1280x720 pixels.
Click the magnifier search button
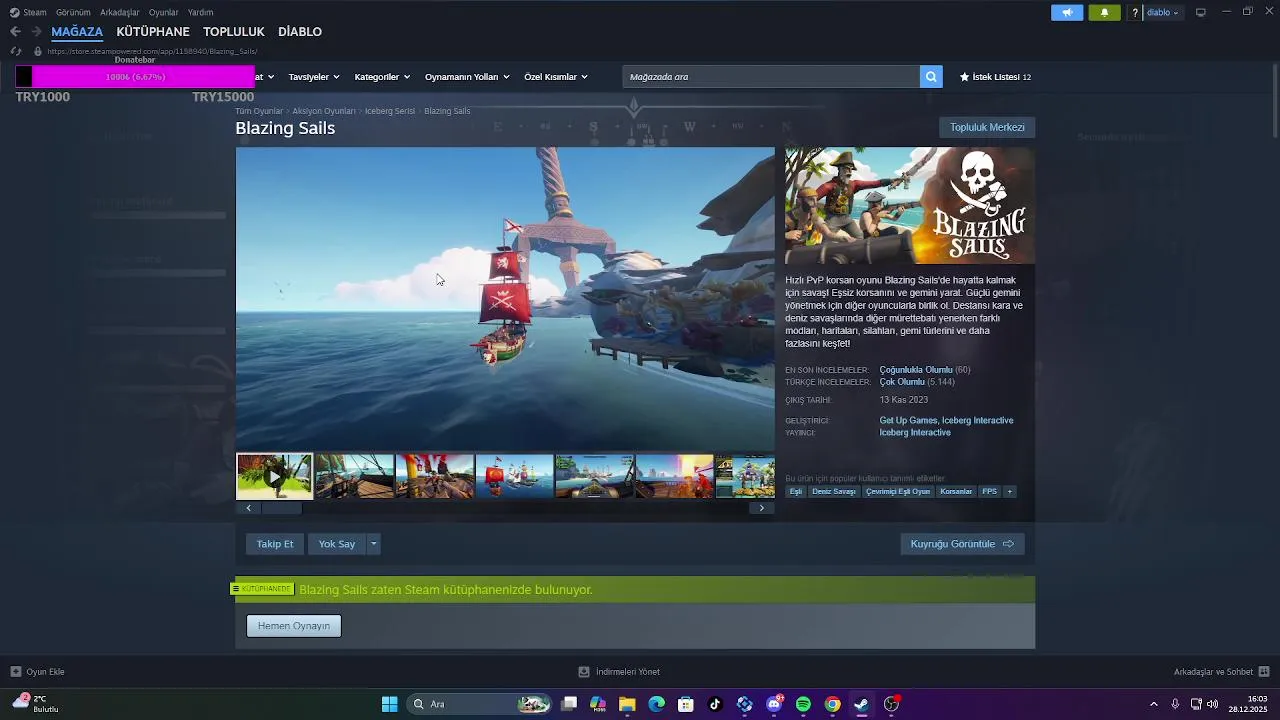click(x=931, y=77)
